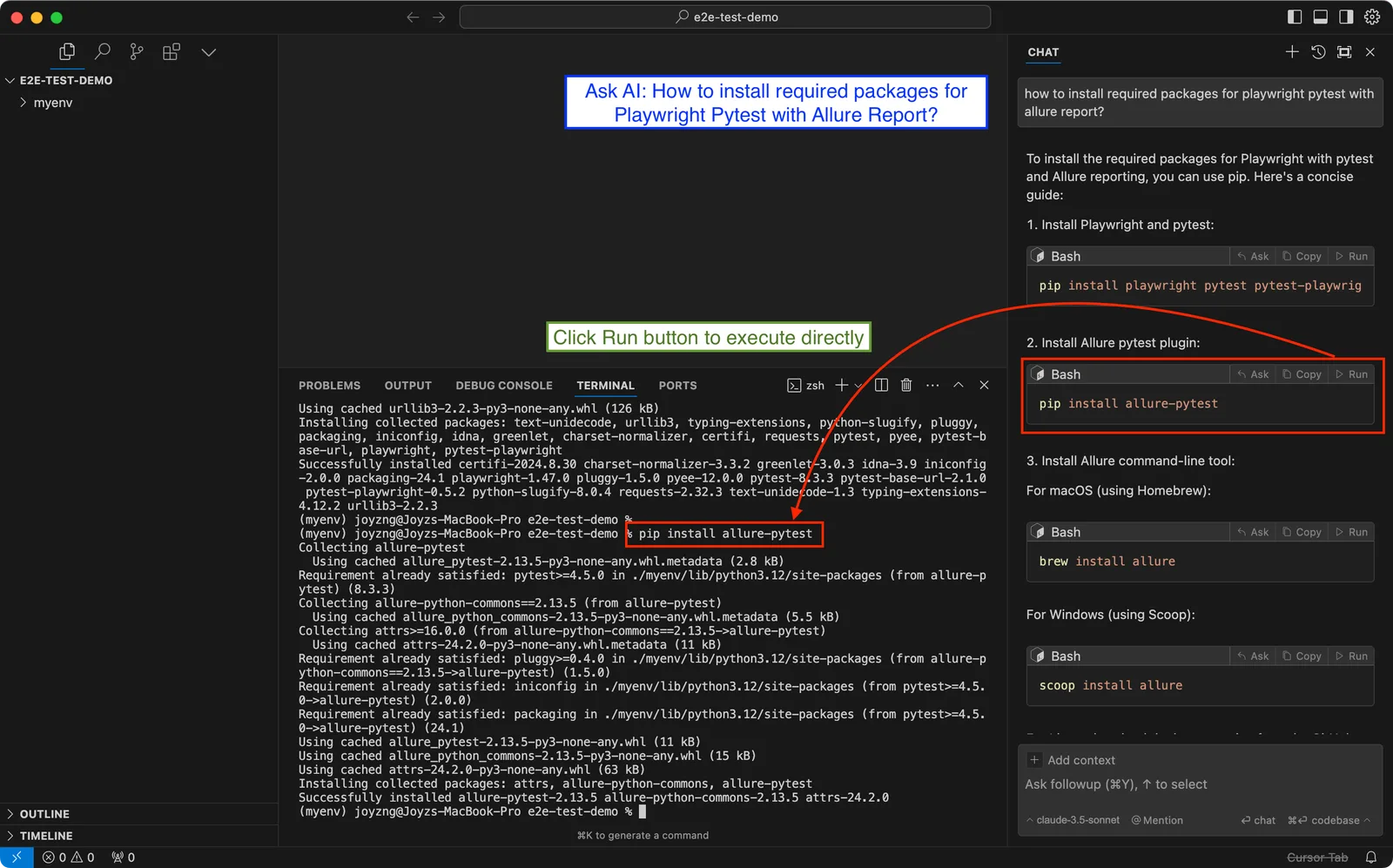This screenshot has width=1393, height=868.
Task: Open the Search view icon
Action: [102, 52]
